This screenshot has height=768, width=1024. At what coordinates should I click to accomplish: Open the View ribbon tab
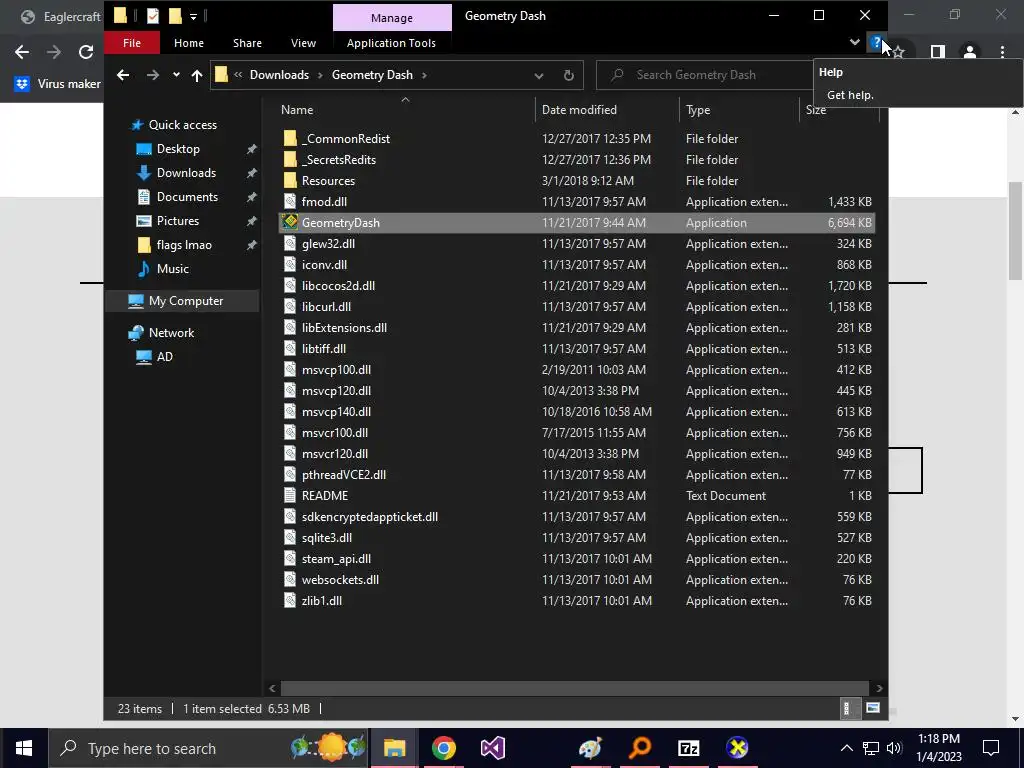[303, 43]
